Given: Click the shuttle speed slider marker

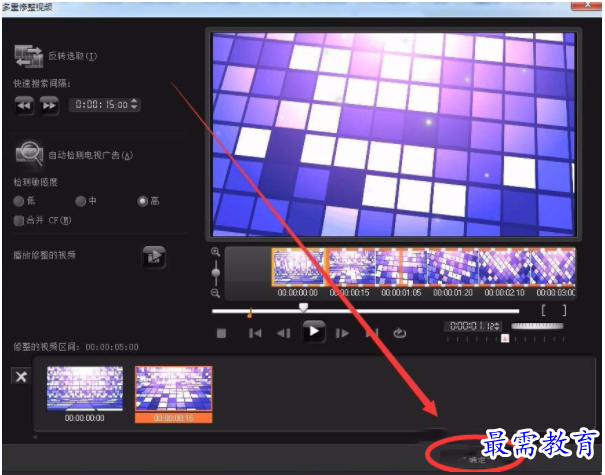Looking at the screenshot, I should click(x=505, y=338).
